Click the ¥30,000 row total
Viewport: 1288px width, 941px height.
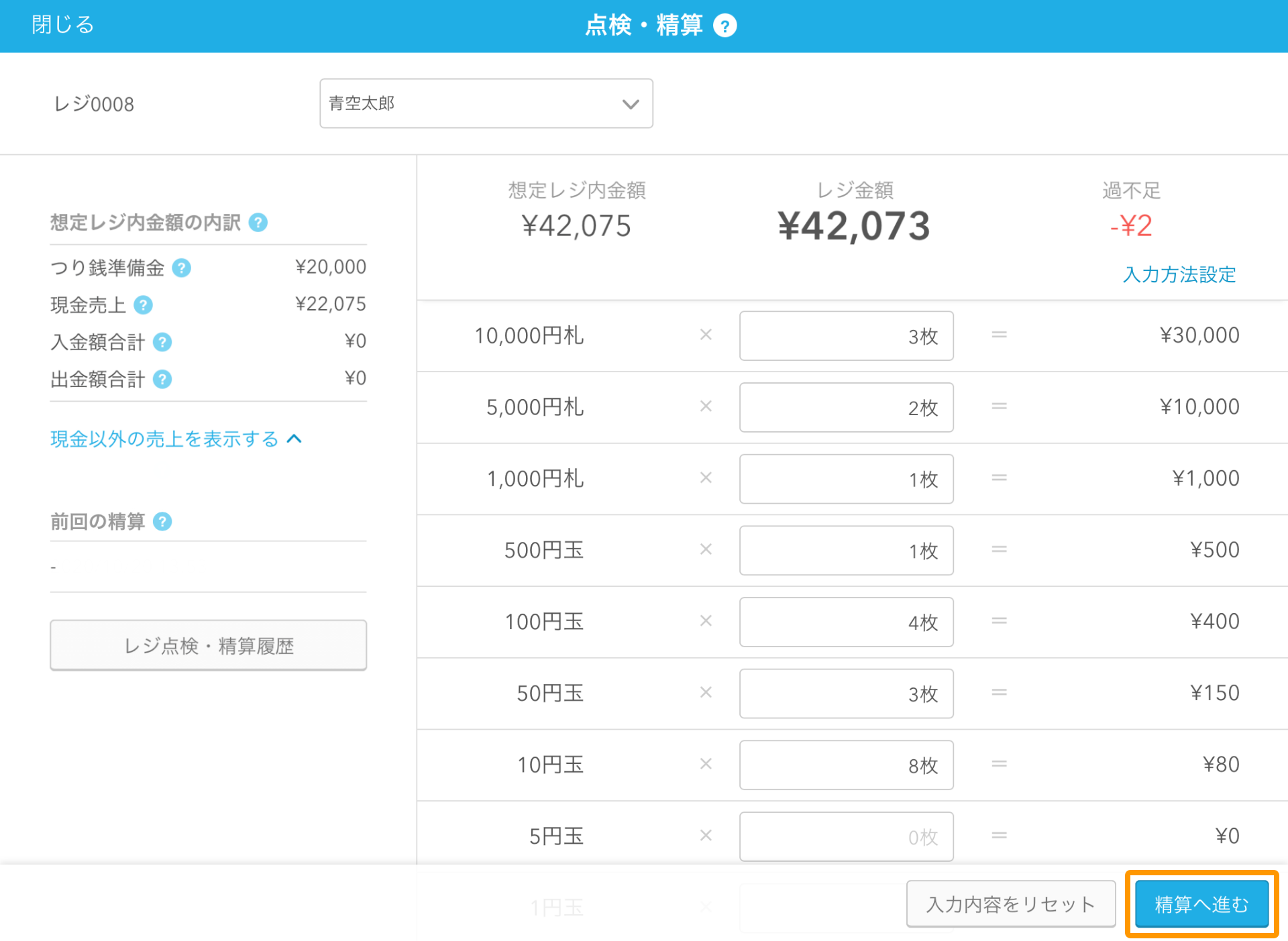[1199, 335]
